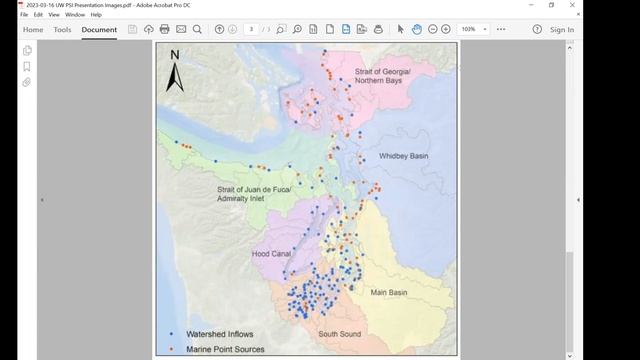Click the magnifier zoom tool icon
Image resolution: width=640 pixels, height=360 pixels.
(297, 29)
